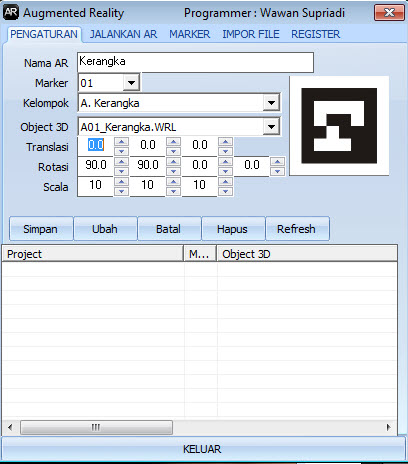Open the Marker number dropdown

[131, 83]
